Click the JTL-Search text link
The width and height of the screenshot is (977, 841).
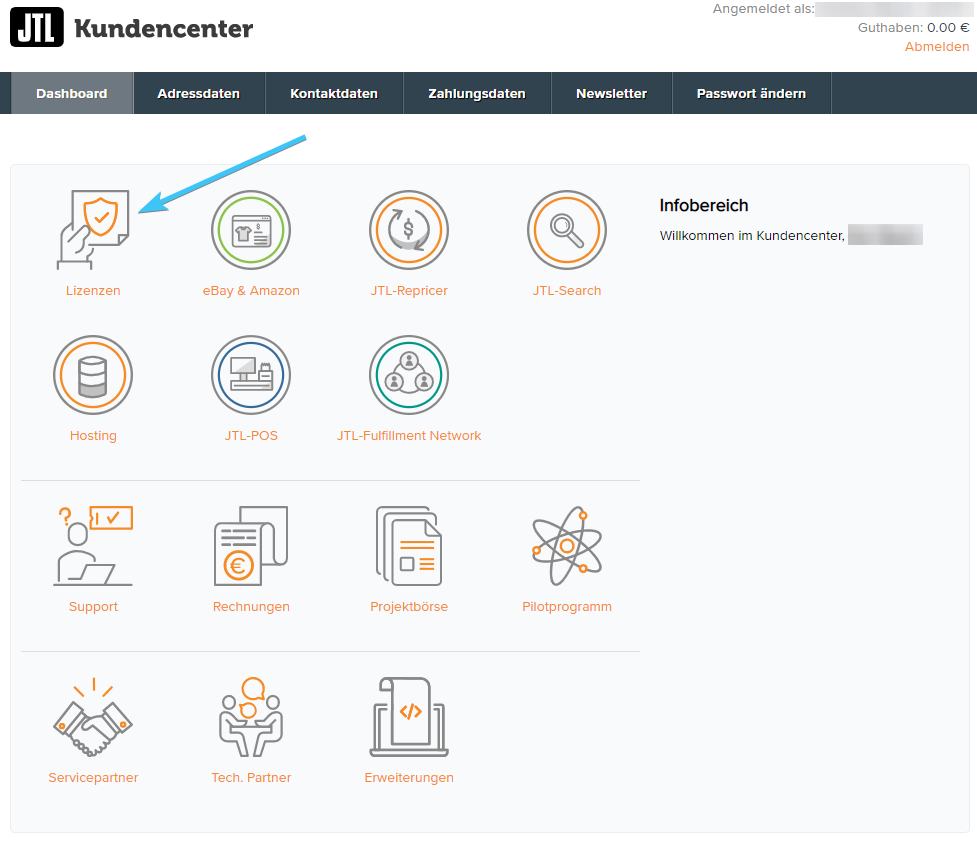coord(567,290)
